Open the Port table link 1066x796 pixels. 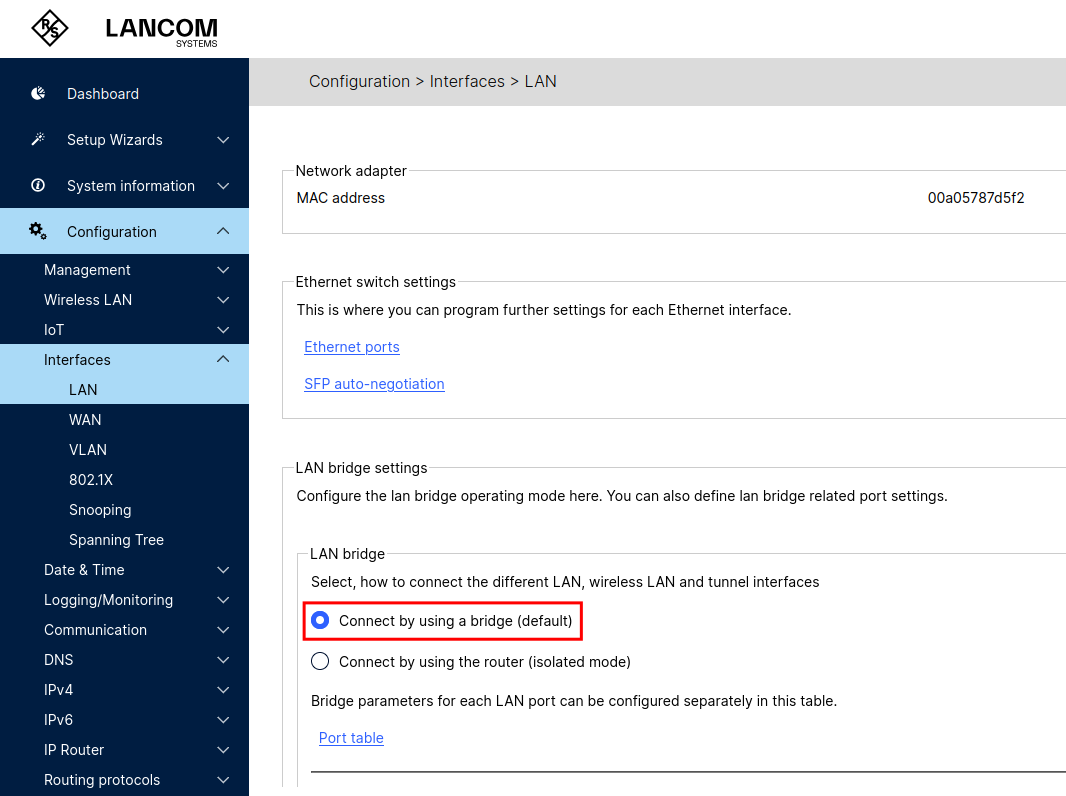coord(351,738)
